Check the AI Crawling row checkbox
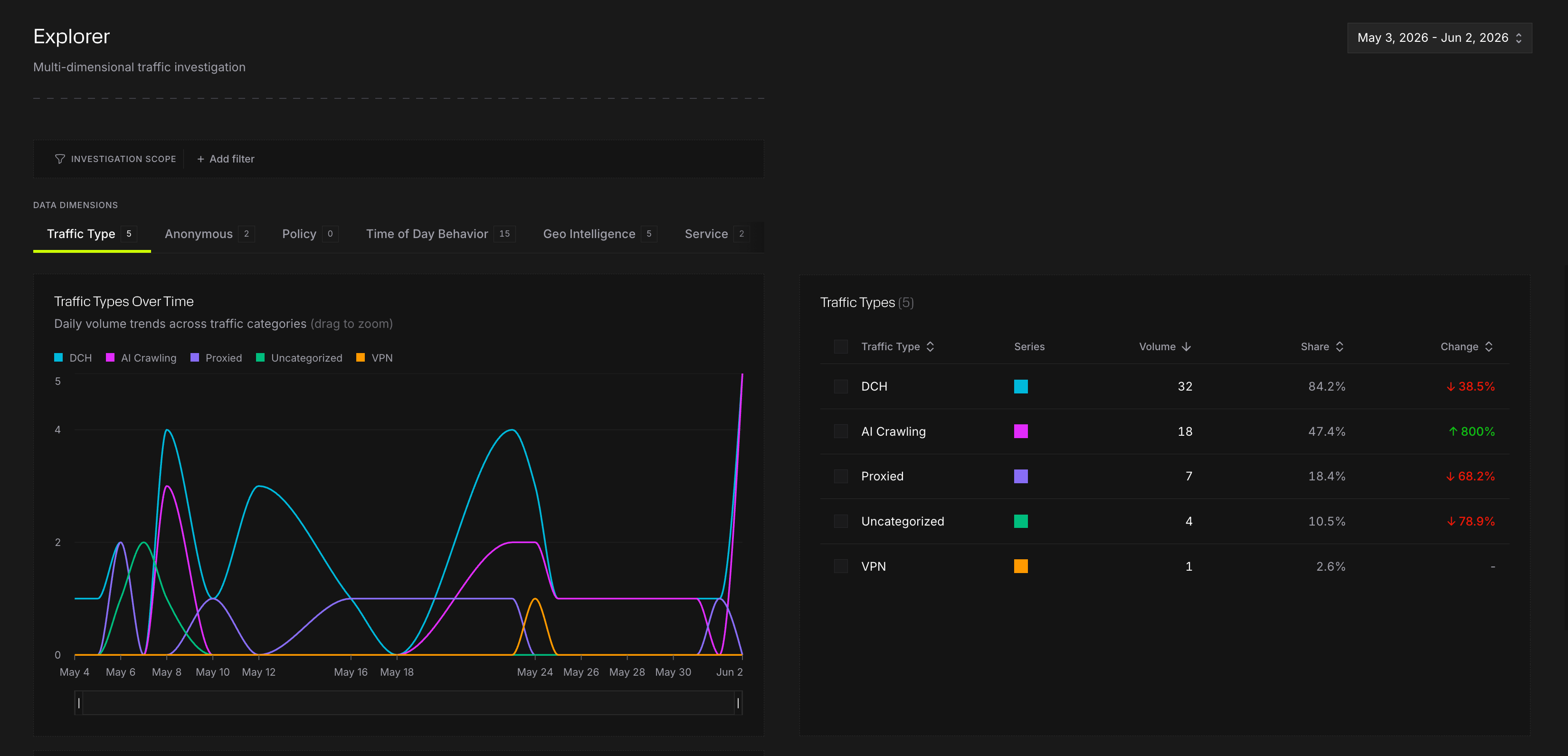 (x=841, y=431)
